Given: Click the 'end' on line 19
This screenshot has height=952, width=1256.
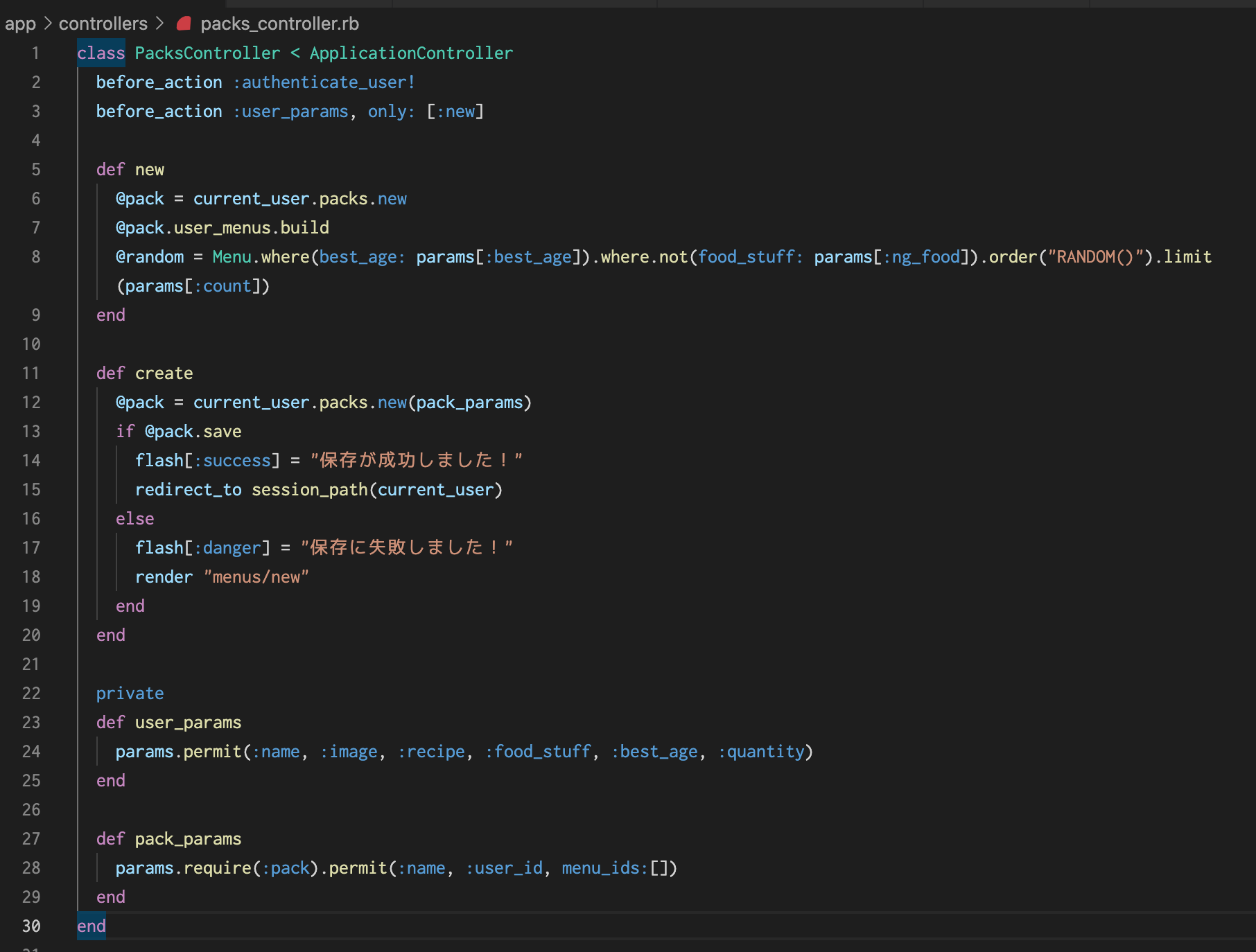Looking at the screenshot, I should click(x=130, y=606).
